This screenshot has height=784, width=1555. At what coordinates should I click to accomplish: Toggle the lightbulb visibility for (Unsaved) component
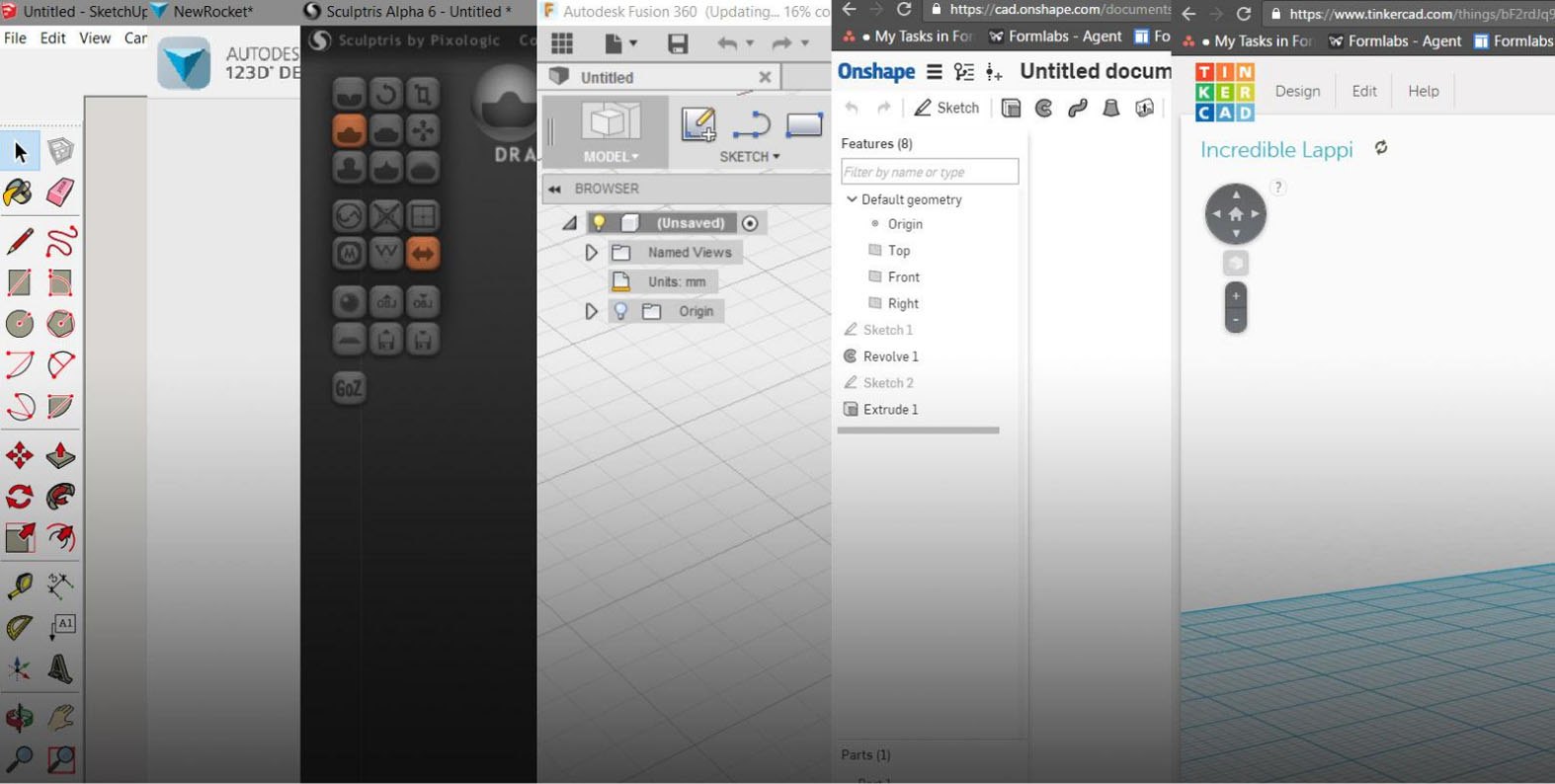tap(599, 223)
